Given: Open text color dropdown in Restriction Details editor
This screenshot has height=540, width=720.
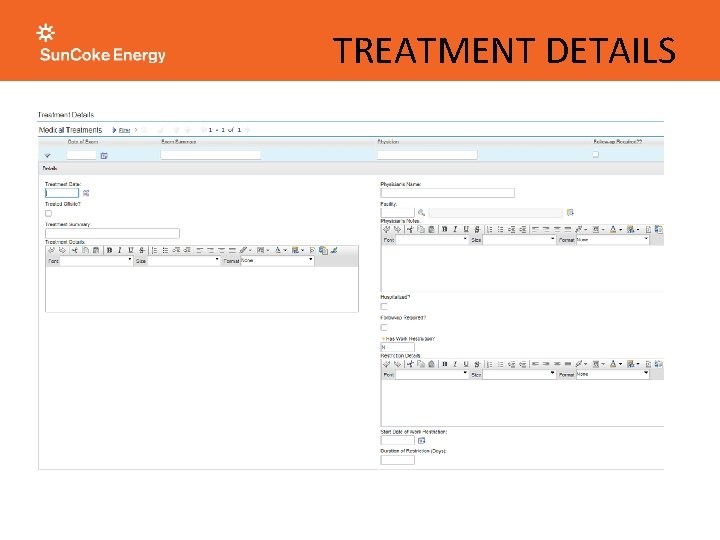Looking at the screenshot, I should click(x=616, y=364).
